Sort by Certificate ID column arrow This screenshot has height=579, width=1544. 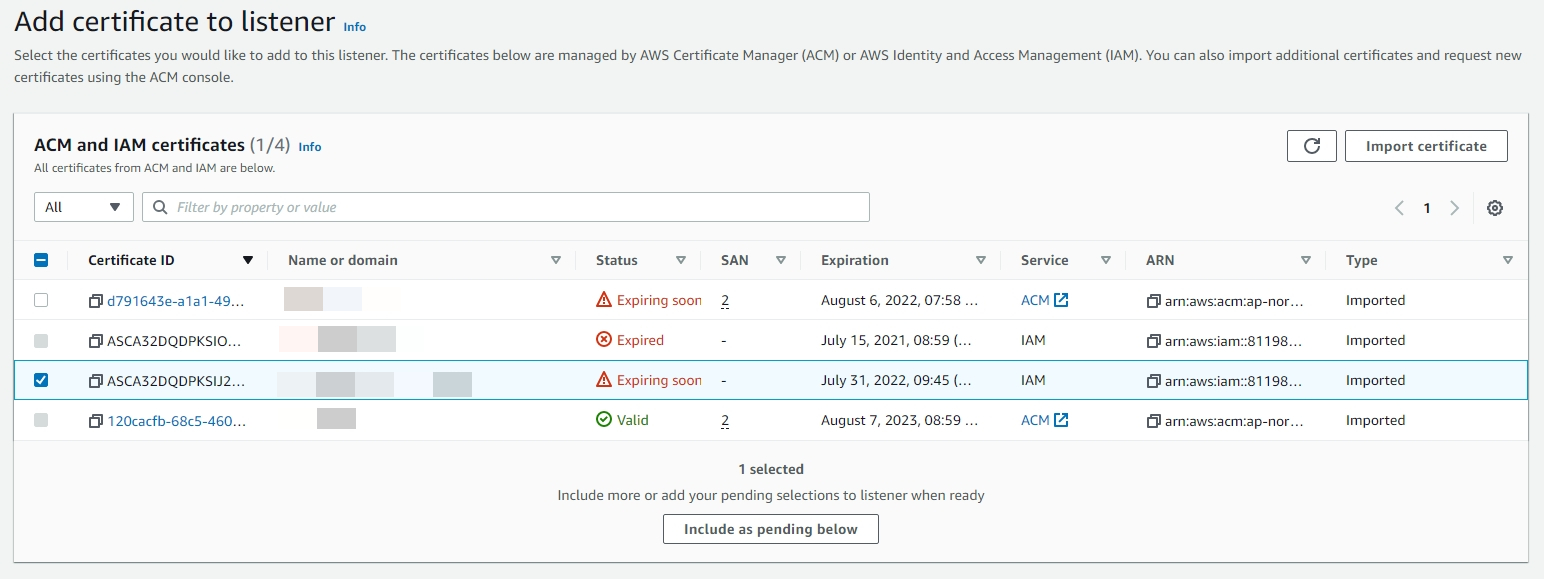coord(248,261)
